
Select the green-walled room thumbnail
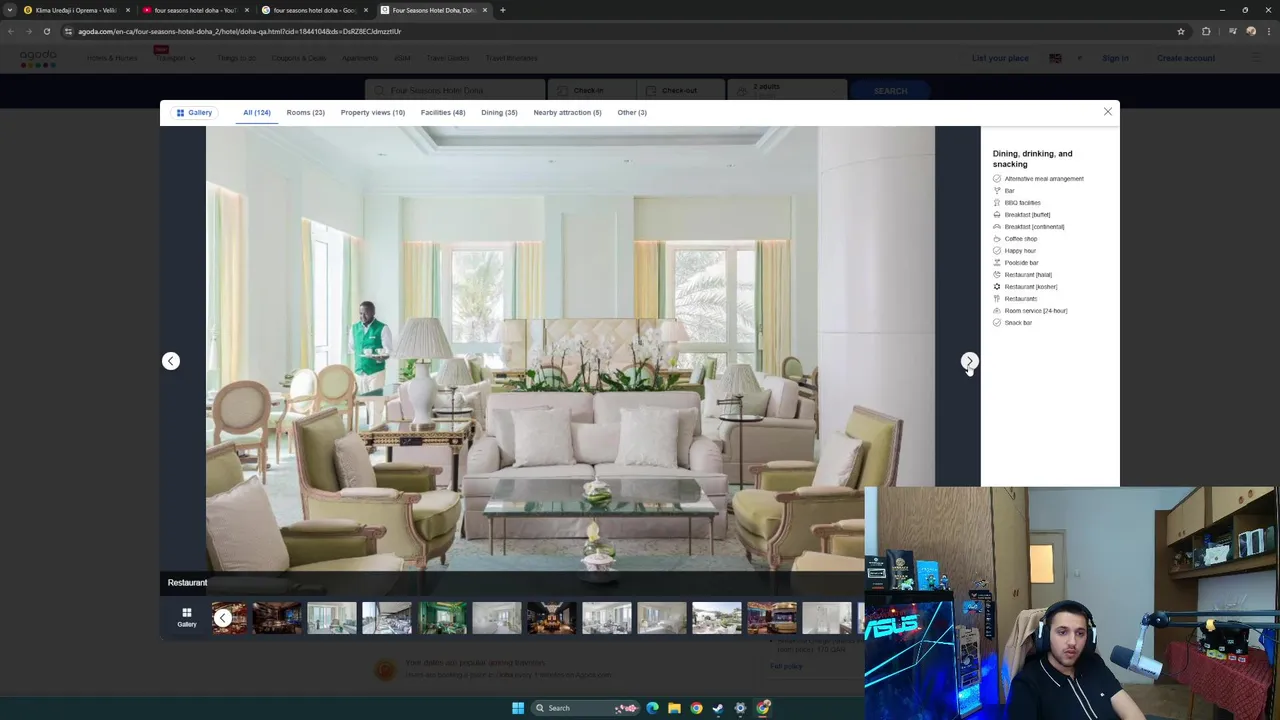tap(442, 618)
